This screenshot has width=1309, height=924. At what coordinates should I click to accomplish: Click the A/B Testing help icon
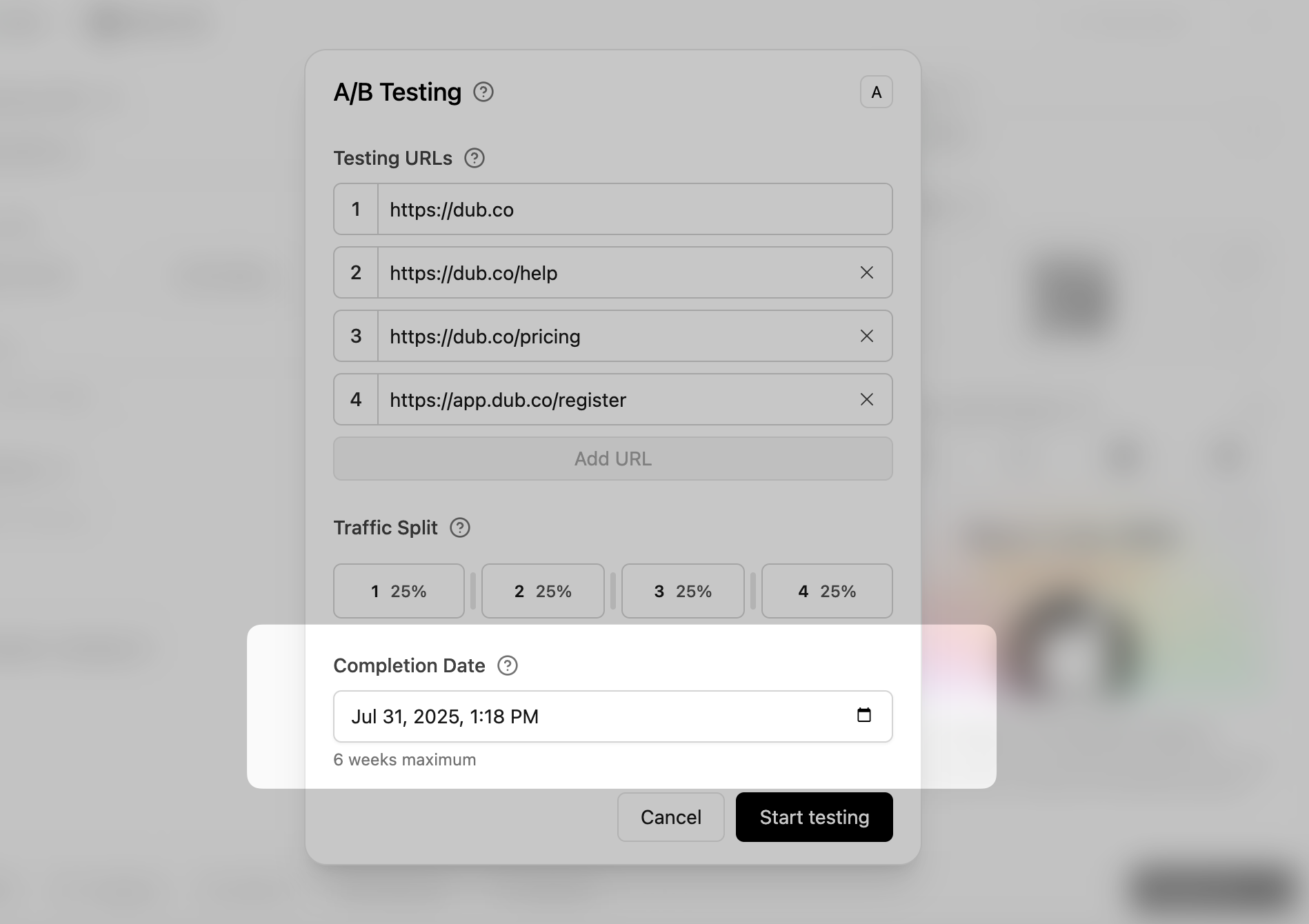483,92
